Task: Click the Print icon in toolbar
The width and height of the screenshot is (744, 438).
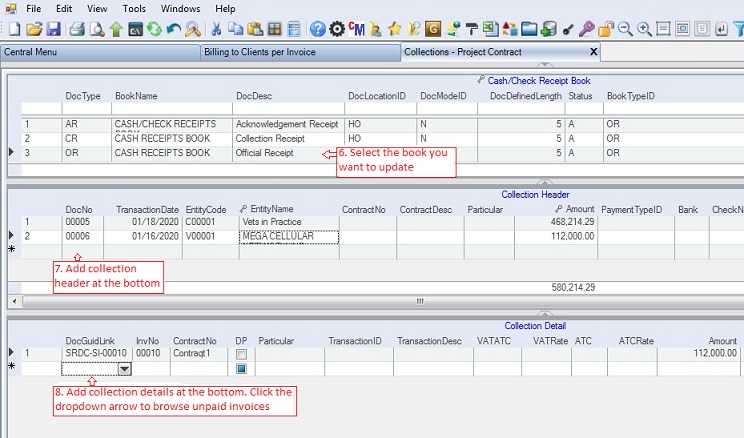Action: point(77,29)
